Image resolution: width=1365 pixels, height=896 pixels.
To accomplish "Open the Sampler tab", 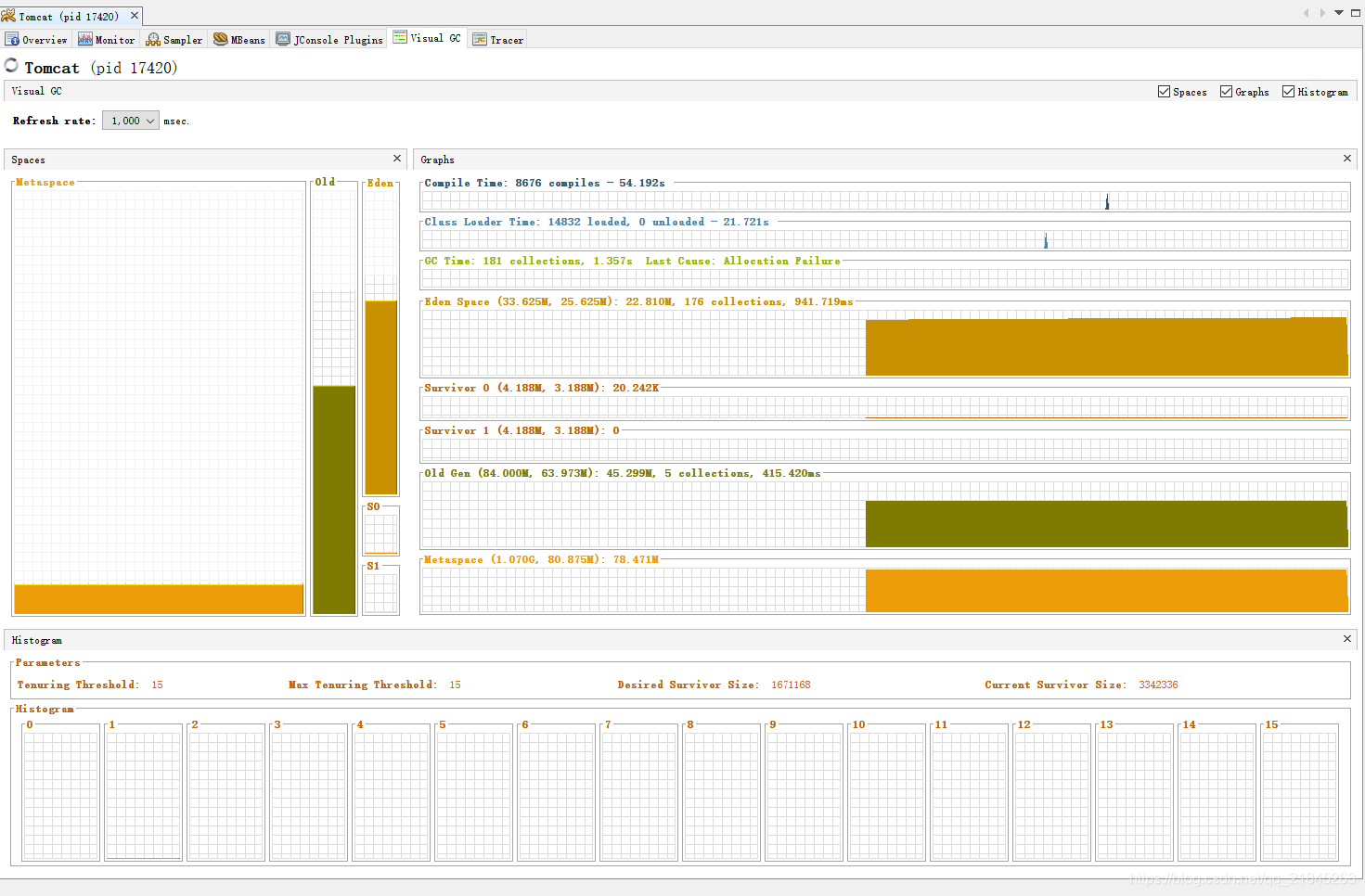I will click(174, 39).
